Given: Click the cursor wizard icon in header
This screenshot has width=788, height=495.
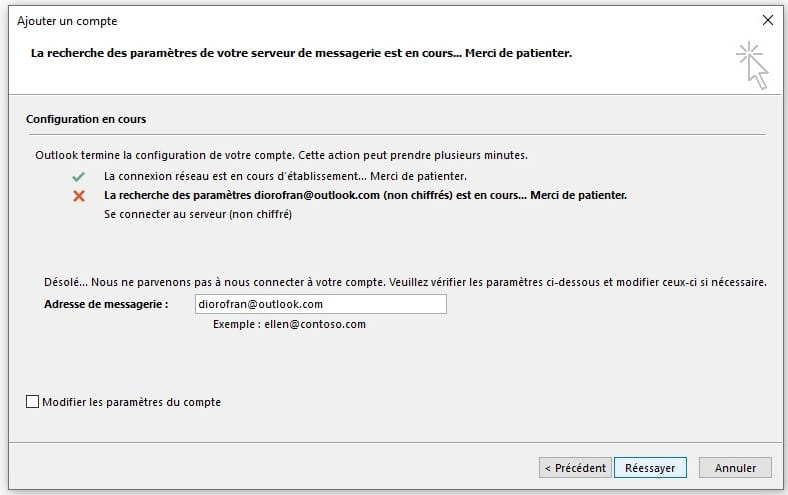Looking at the screenshot, I should (752, 65).
